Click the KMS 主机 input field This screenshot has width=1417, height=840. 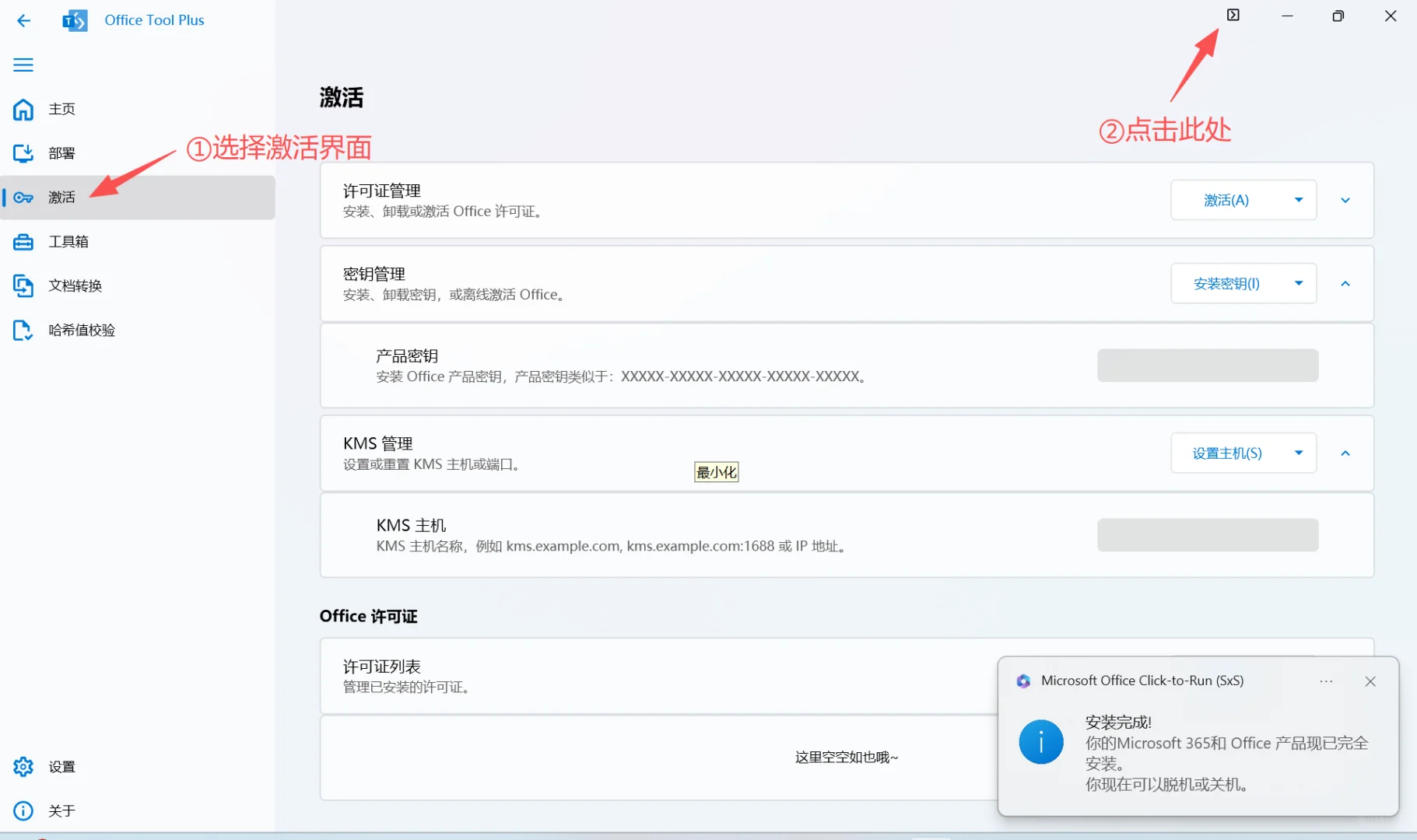click(x=1206, y=534)
